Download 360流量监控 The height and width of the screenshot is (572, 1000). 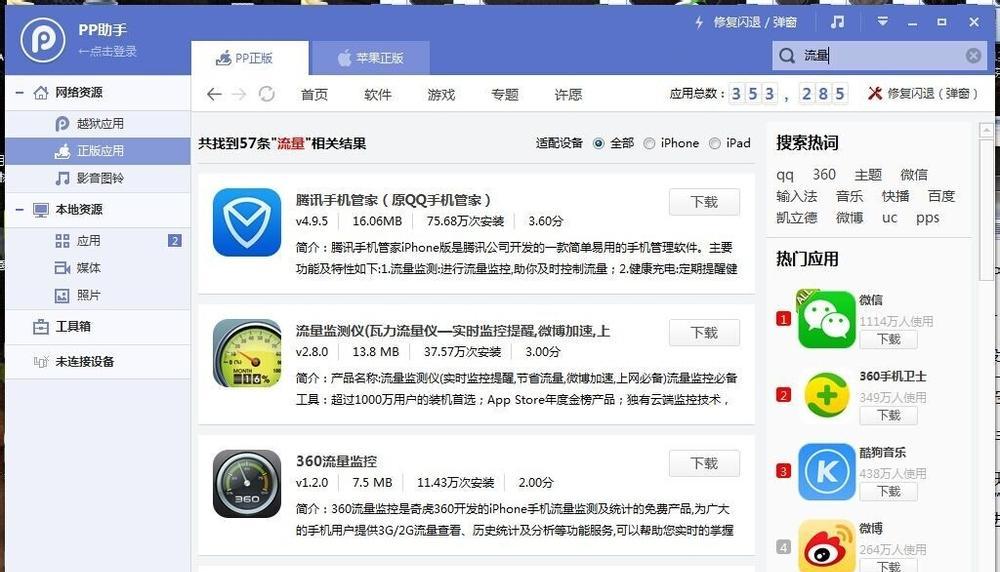(x=704, y=464)
